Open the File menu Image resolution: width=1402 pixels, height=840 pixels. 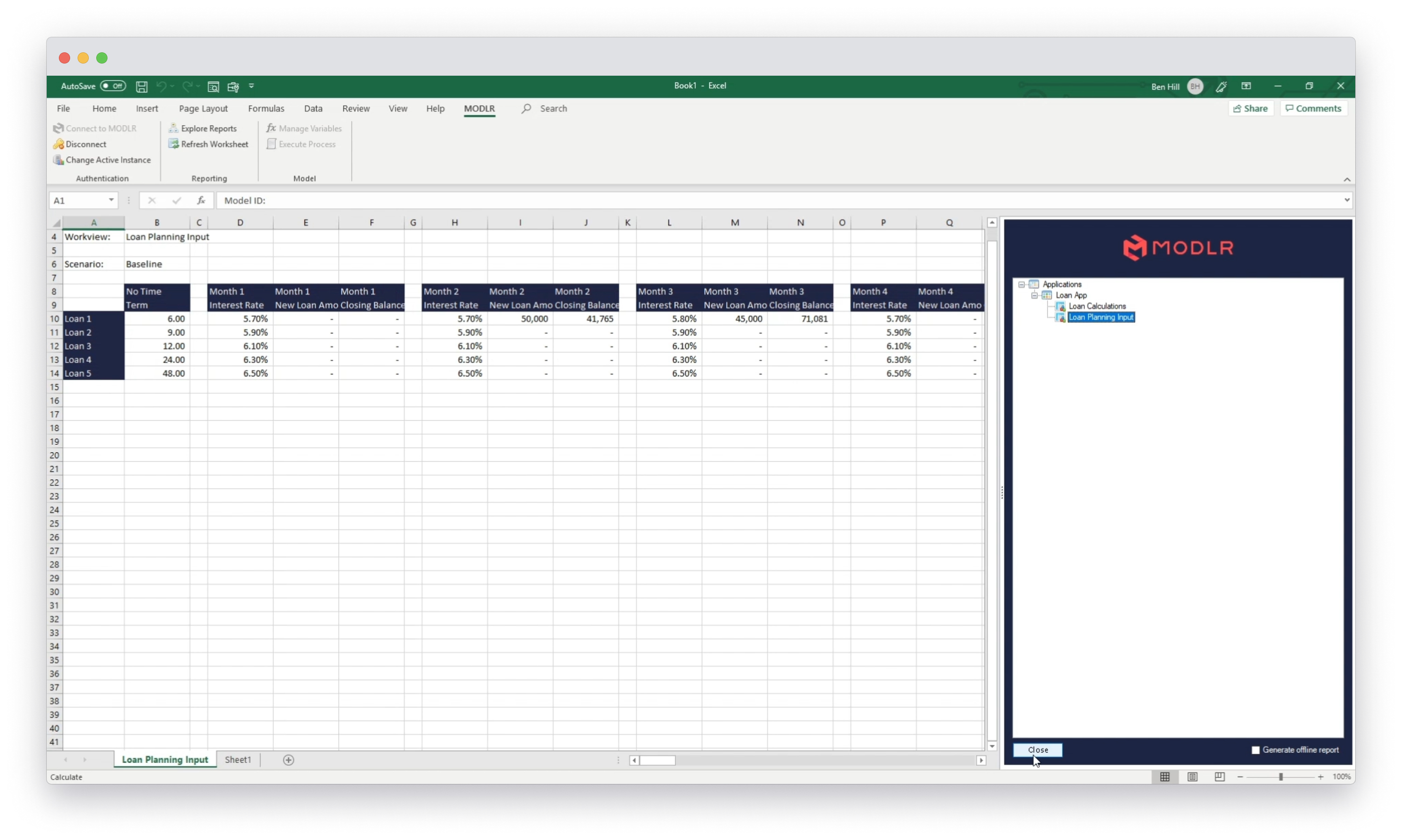pos(64,109)
